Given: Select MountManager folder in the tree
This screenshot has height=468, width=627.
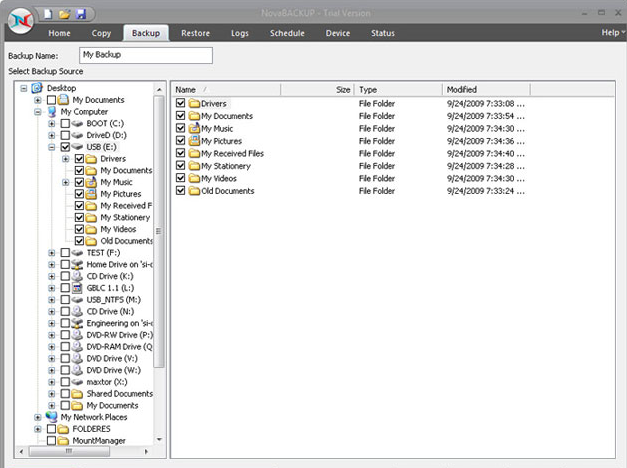Looking at the screenshot, I should click(x=99, y=441).
